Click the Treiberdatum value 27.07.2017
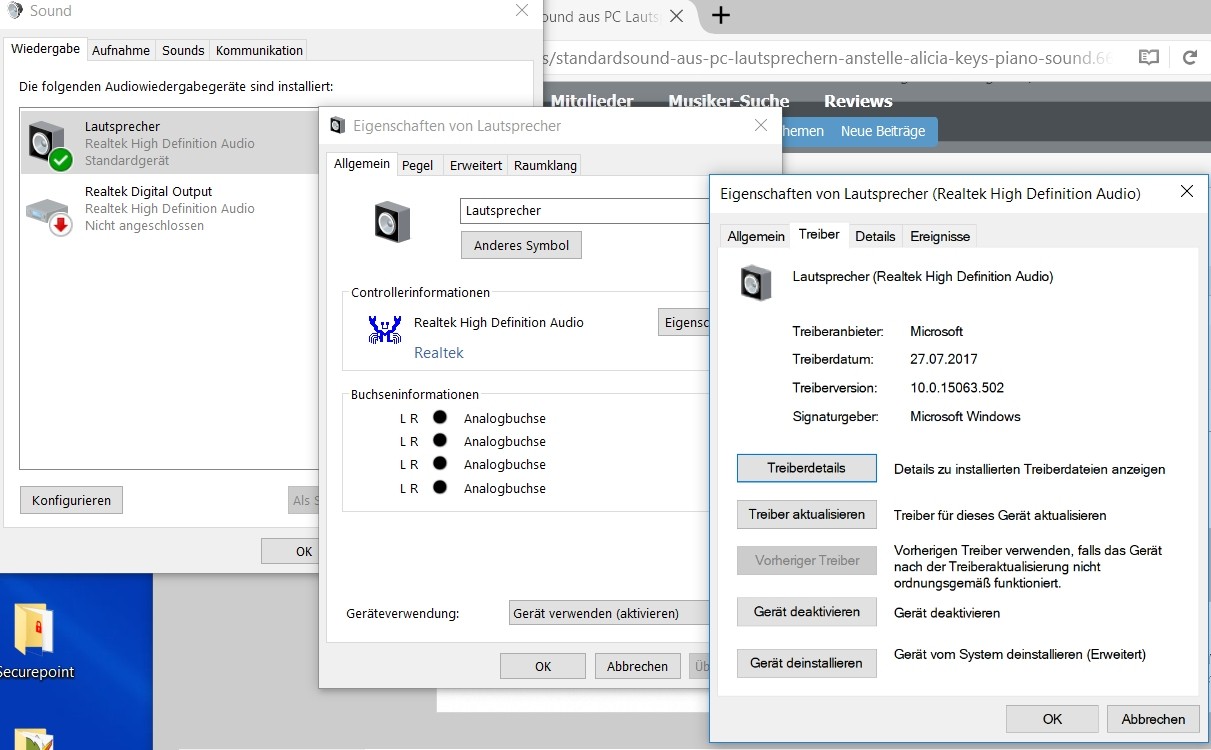The height and width of the screenshot is (750, 1211). tap(944, 359)
